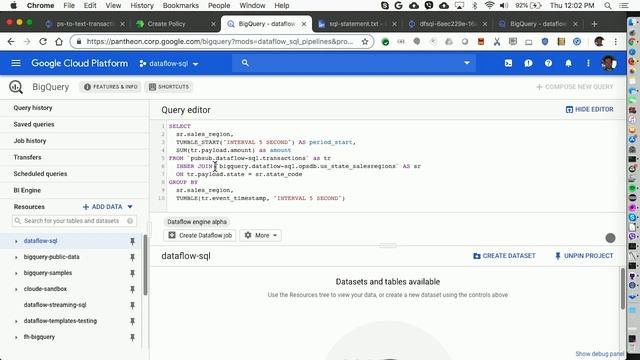Select dataflow-streaming-sql in Resources tree
The image size is (640, 360).
pyautogui.click(x=55, y=305)
